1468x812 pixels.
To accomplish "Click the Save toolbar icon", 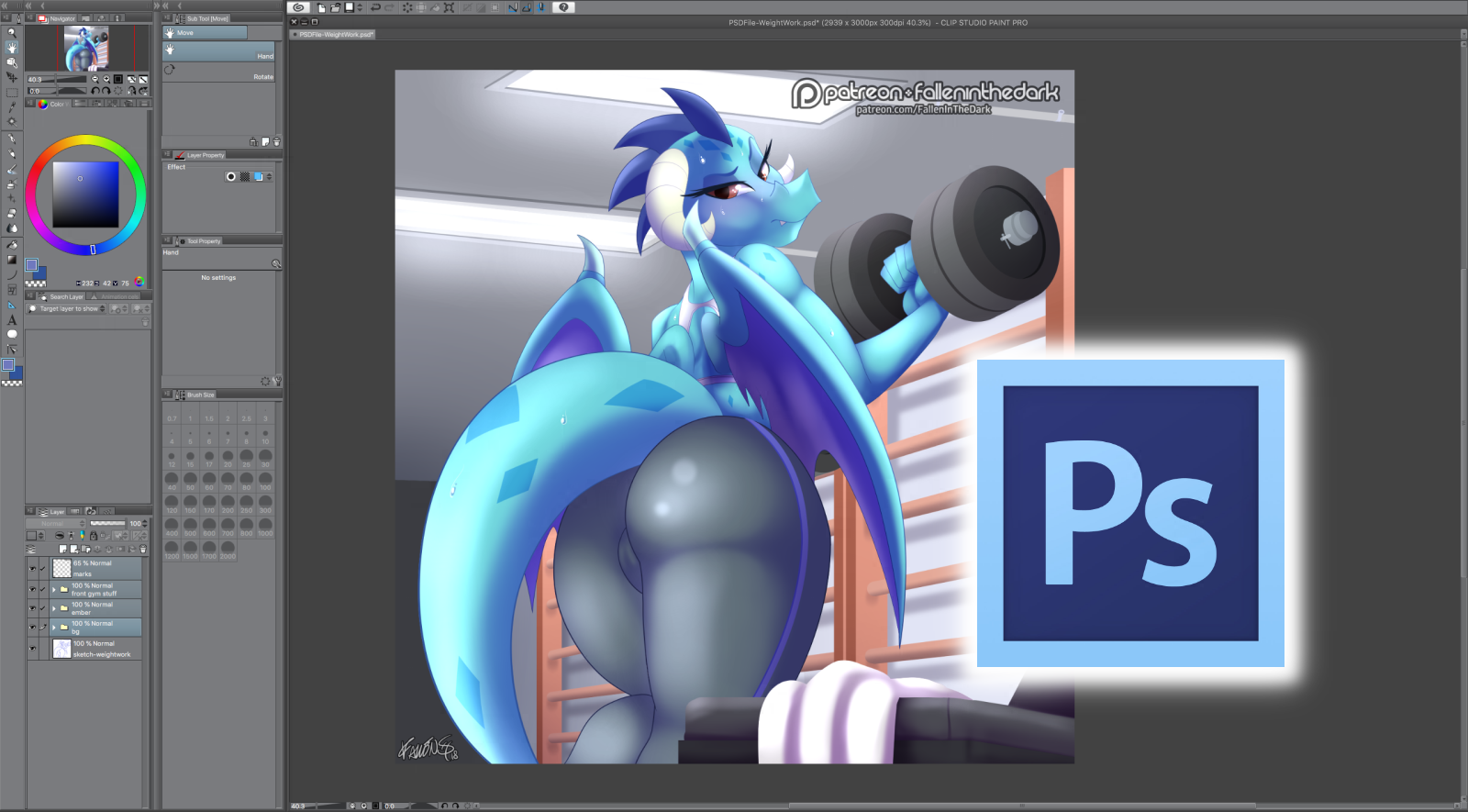I will click(x=349, y=7).
